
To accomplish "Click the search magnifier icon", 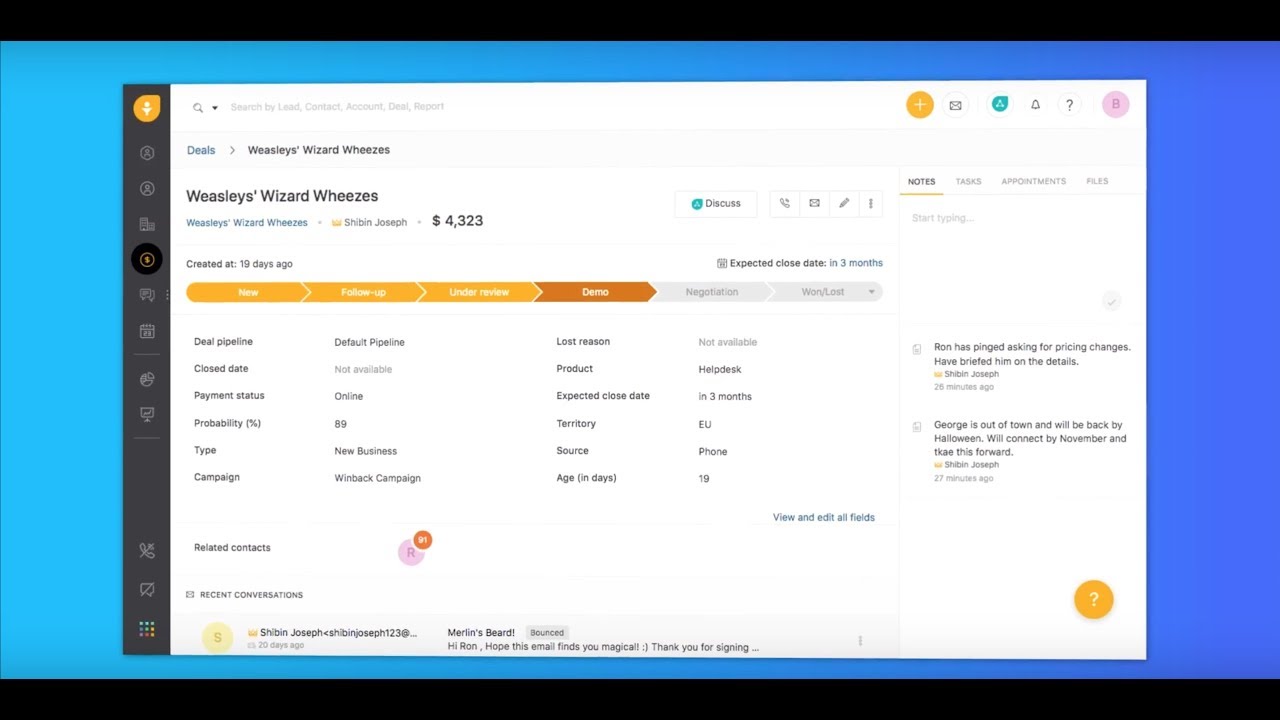I will click(x=198, y=107).
